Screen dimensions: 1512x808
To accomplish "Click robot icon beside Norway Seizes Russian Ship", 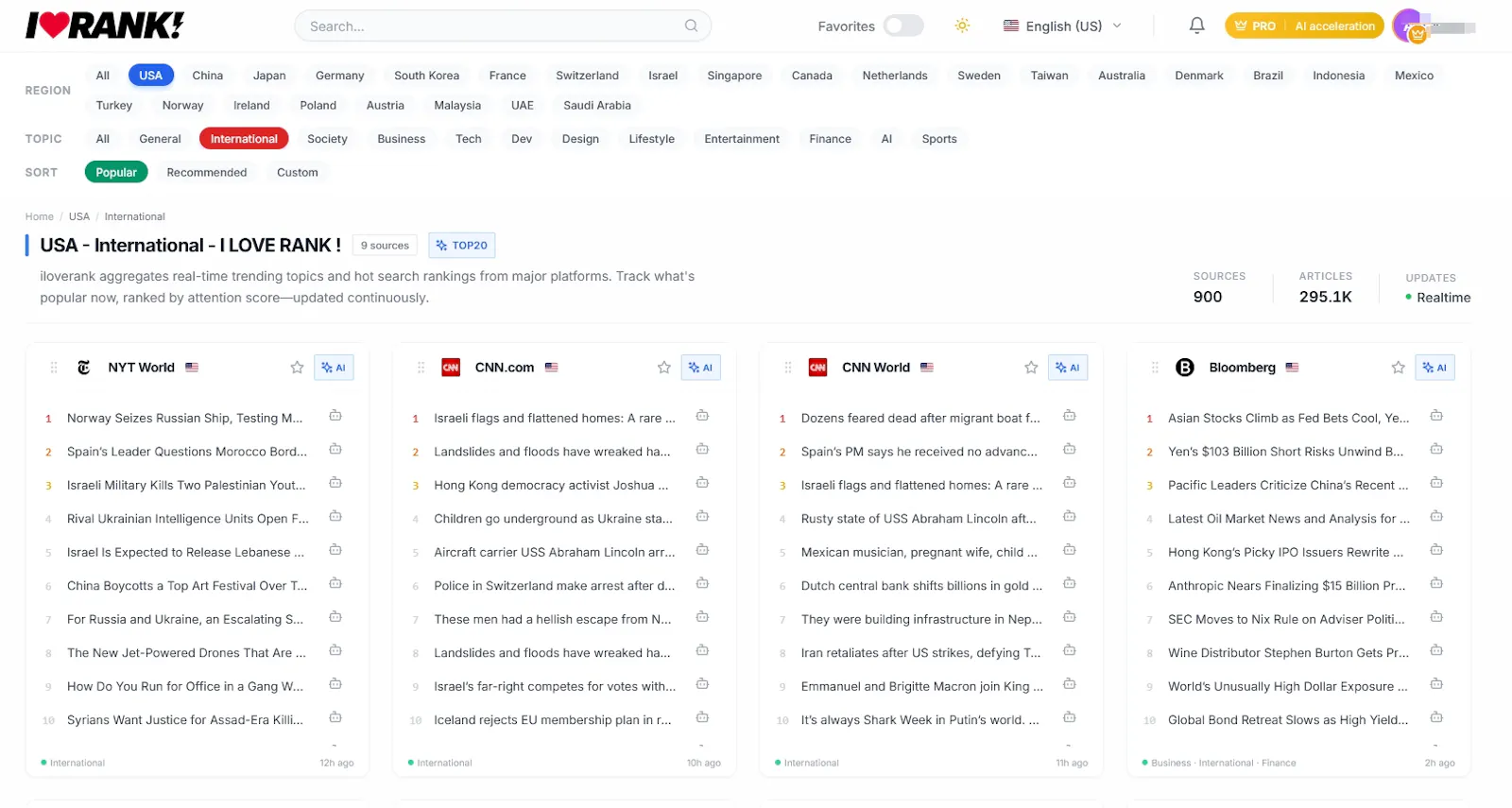I will [x=335, y=416].
